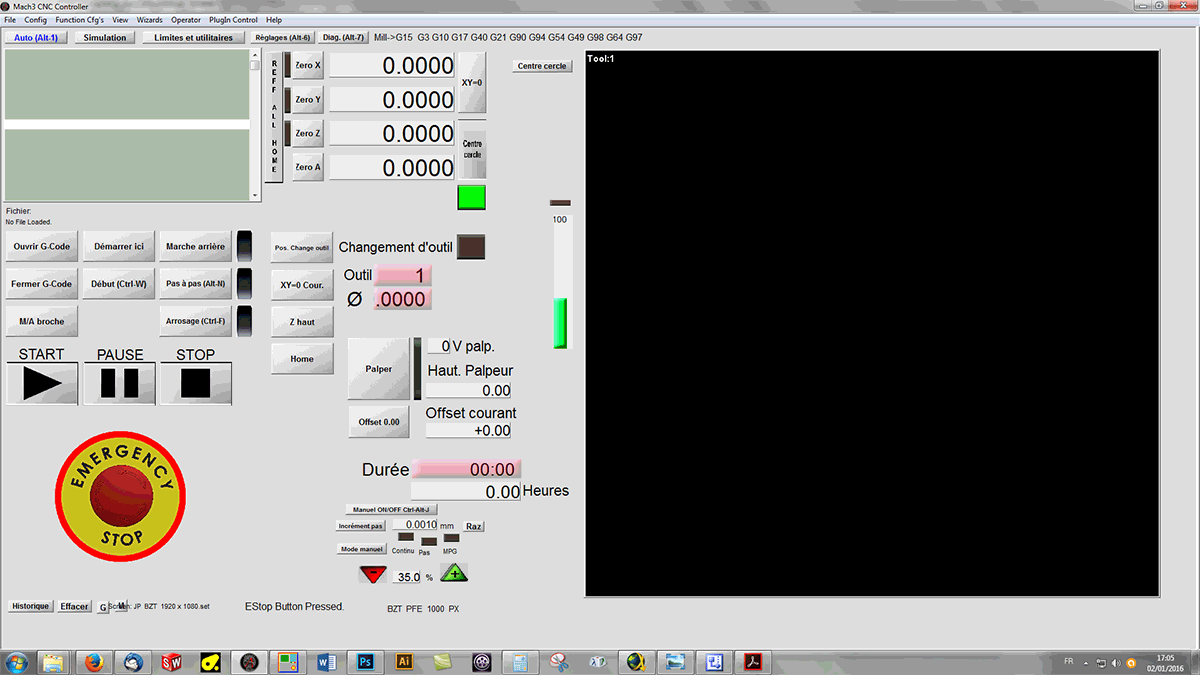This screenshot has height=675, width=1200.
Task: Toggle the Arrosage coolant indicator LED
Action: [x=244, y=321]
